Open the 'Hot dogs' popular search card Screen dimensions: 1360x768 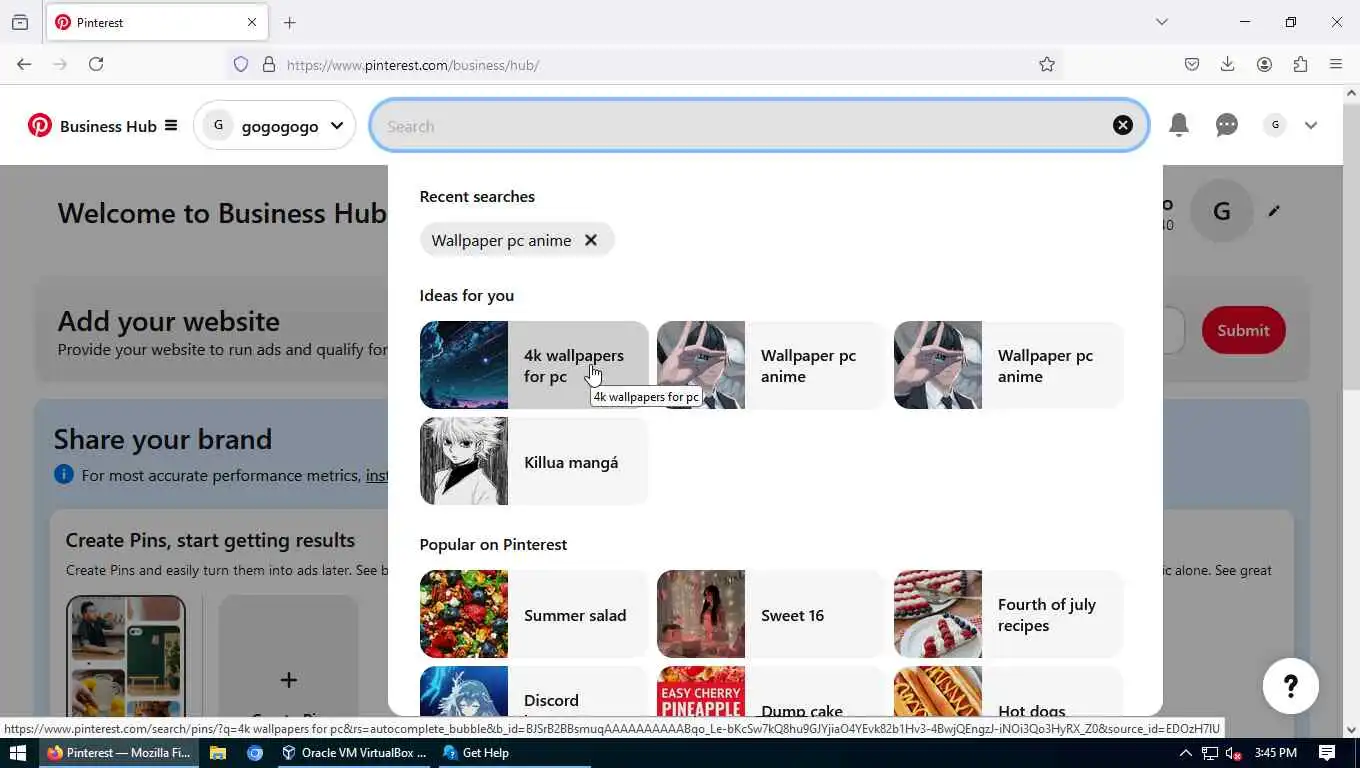pos(1008,691)
